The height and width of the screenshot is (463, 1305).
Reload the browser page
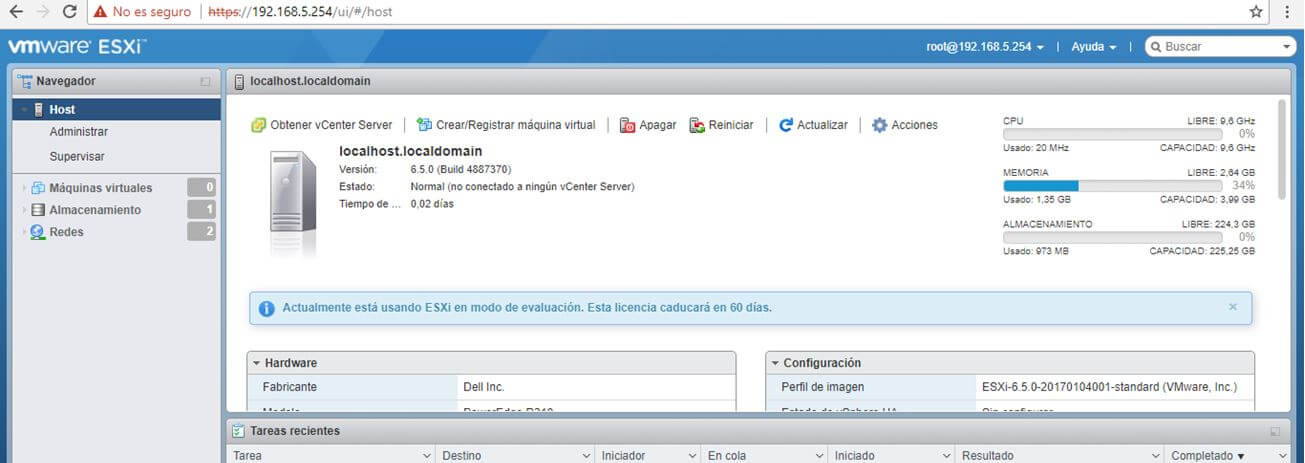(69, 12)
